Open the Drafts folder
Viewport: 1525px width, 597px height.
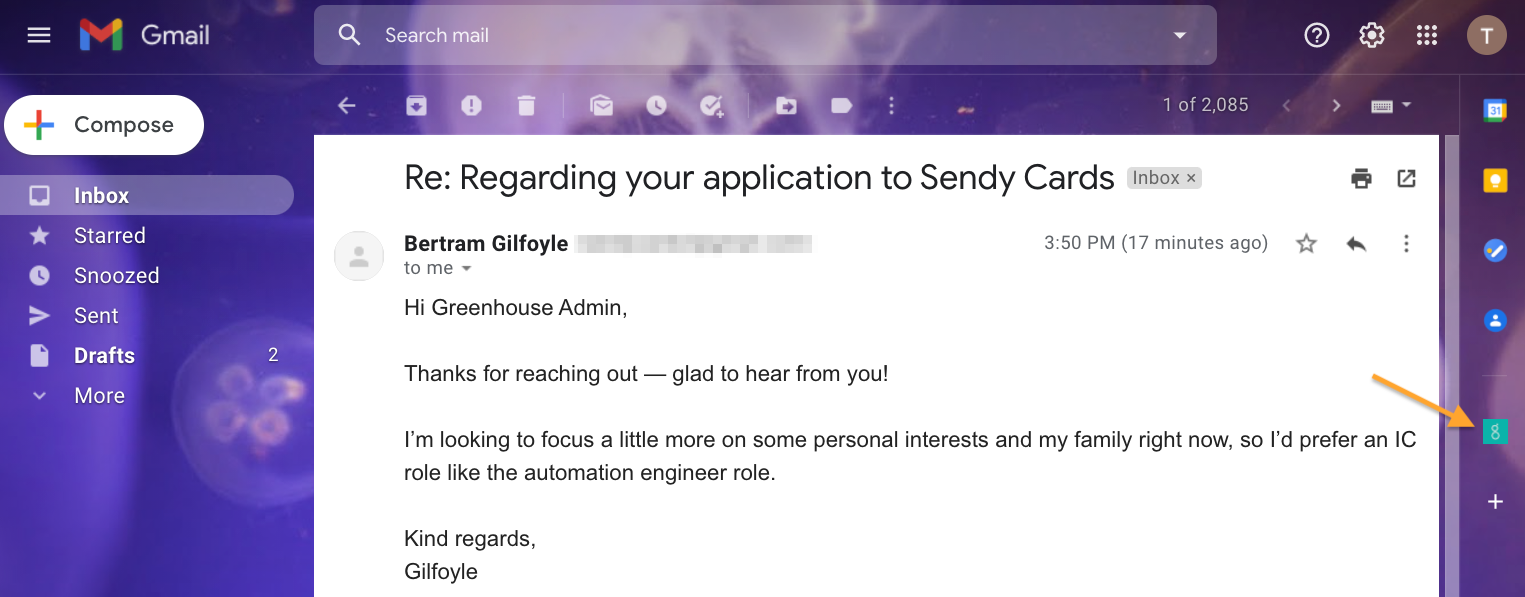(104, 356)
